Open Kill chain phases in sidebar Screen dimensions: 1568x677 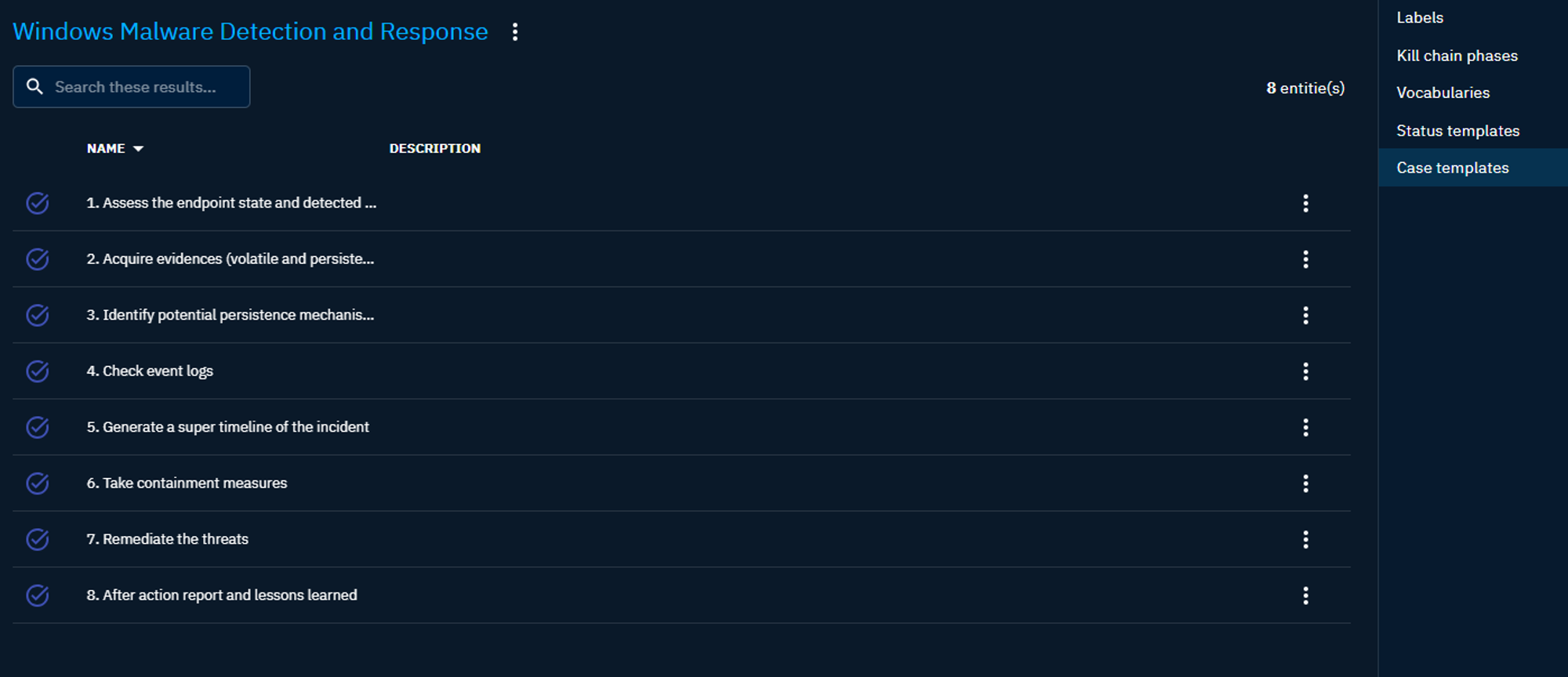point(1457,56)
